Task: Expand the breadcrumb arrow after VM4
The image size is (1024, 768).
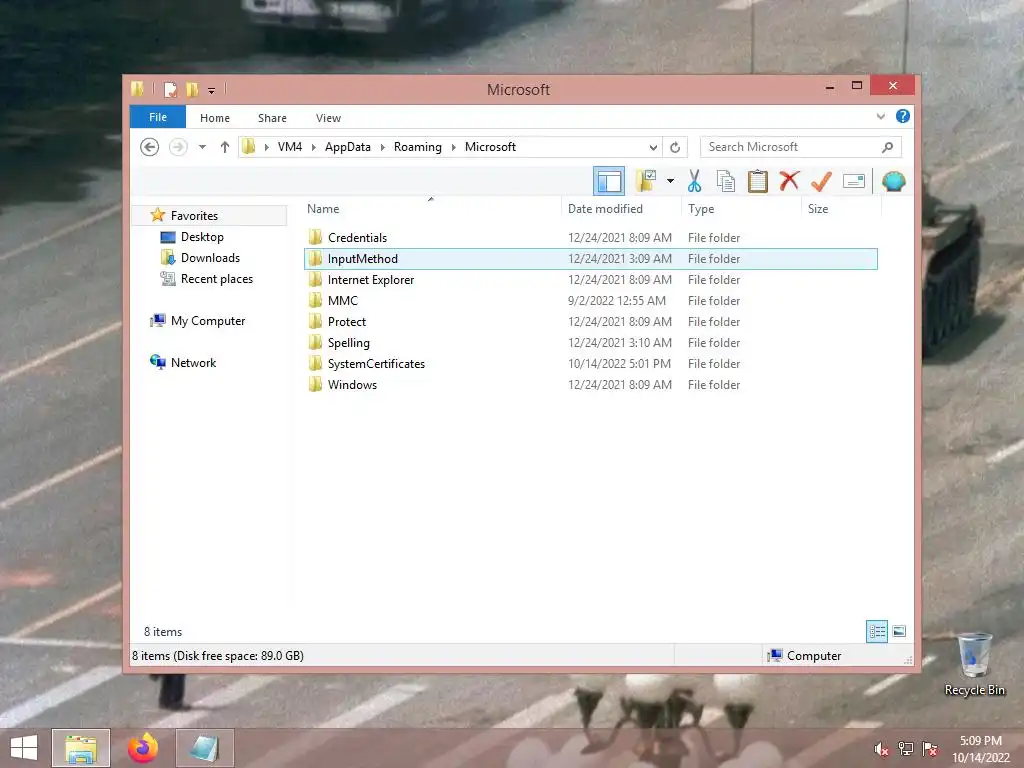Action: (313, 147)
